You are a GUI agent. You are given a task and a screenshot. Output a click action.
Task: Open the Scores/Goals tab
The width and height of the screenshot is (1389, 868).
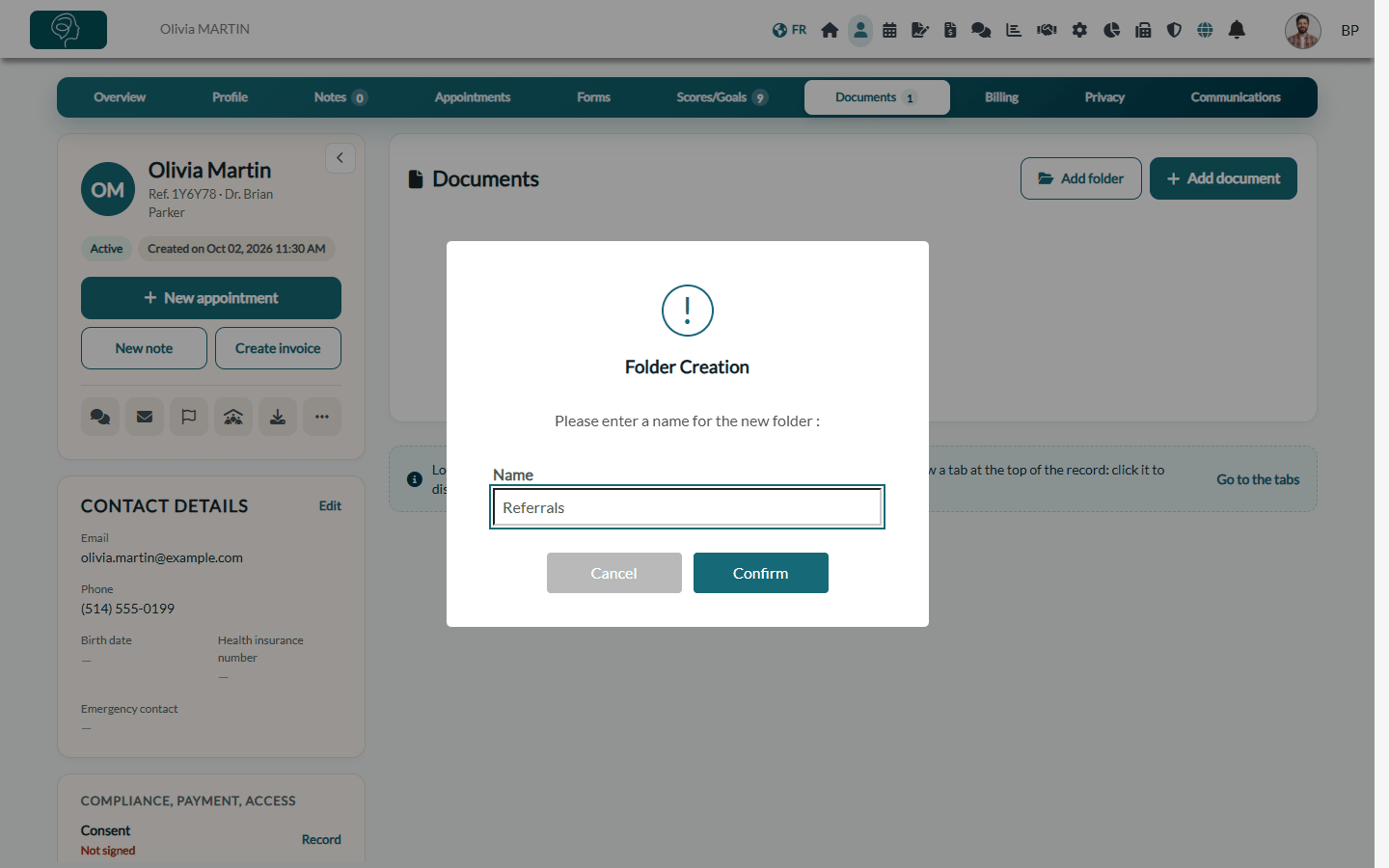click(722, 97)
